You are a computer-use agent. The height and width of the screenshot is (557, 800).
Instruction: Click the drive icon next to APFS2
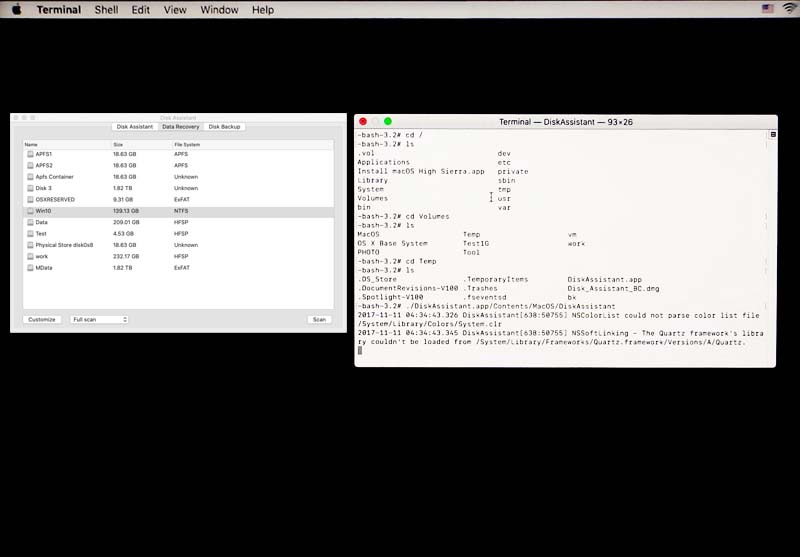pyautogui.click(x=30, y=165)
